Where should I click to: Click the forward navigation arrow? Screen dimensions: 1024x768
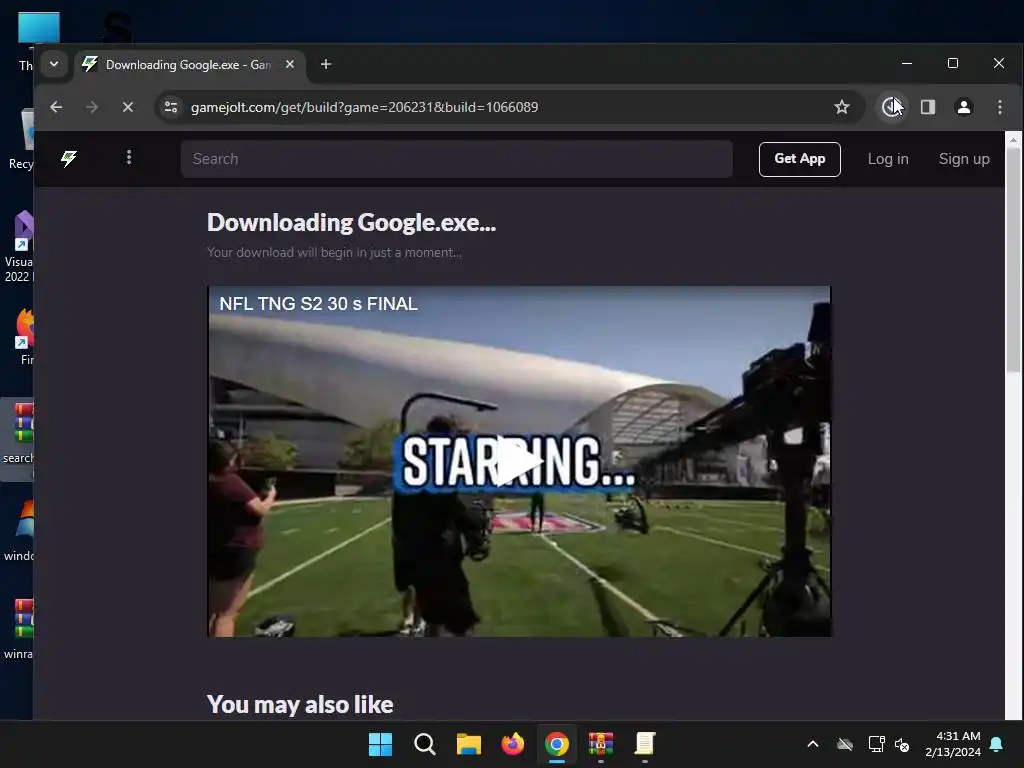click(x=92, y=107)
